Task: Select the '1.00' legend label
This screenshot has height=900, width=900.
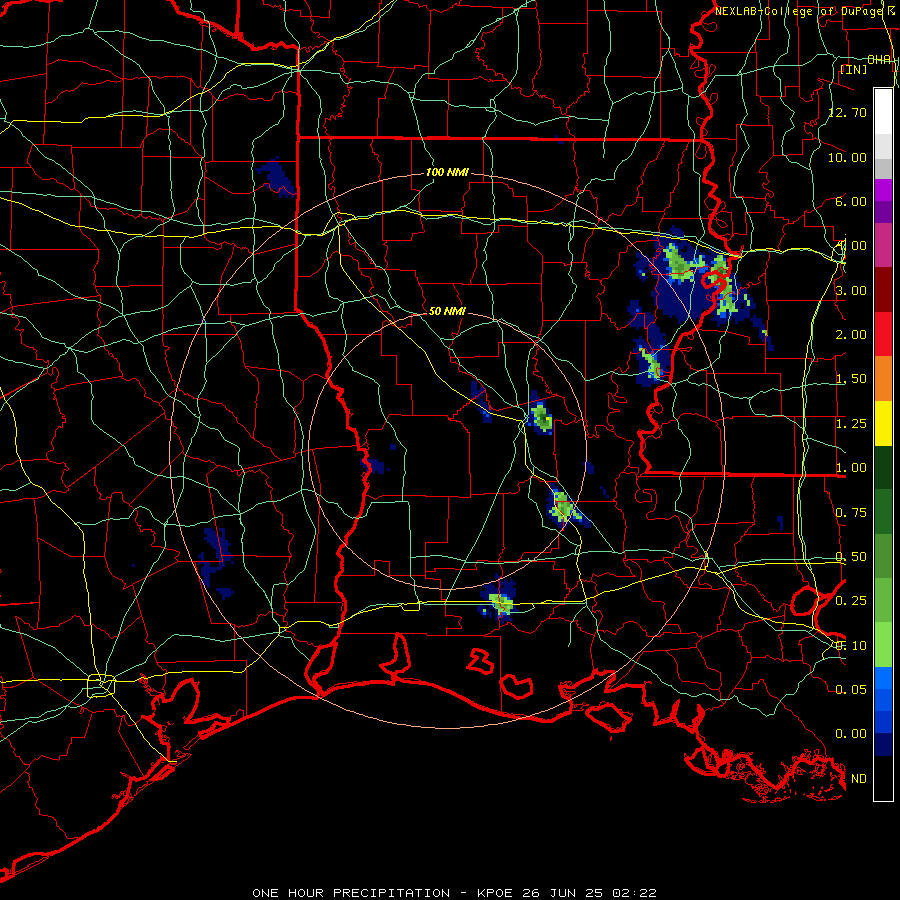Action: (x=851, y=468)
